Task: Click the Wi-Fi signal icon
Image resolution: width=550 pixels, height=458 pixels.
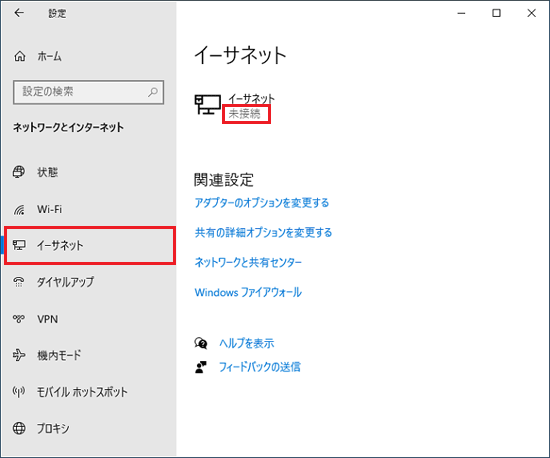Action: click(x=19, y=209)
